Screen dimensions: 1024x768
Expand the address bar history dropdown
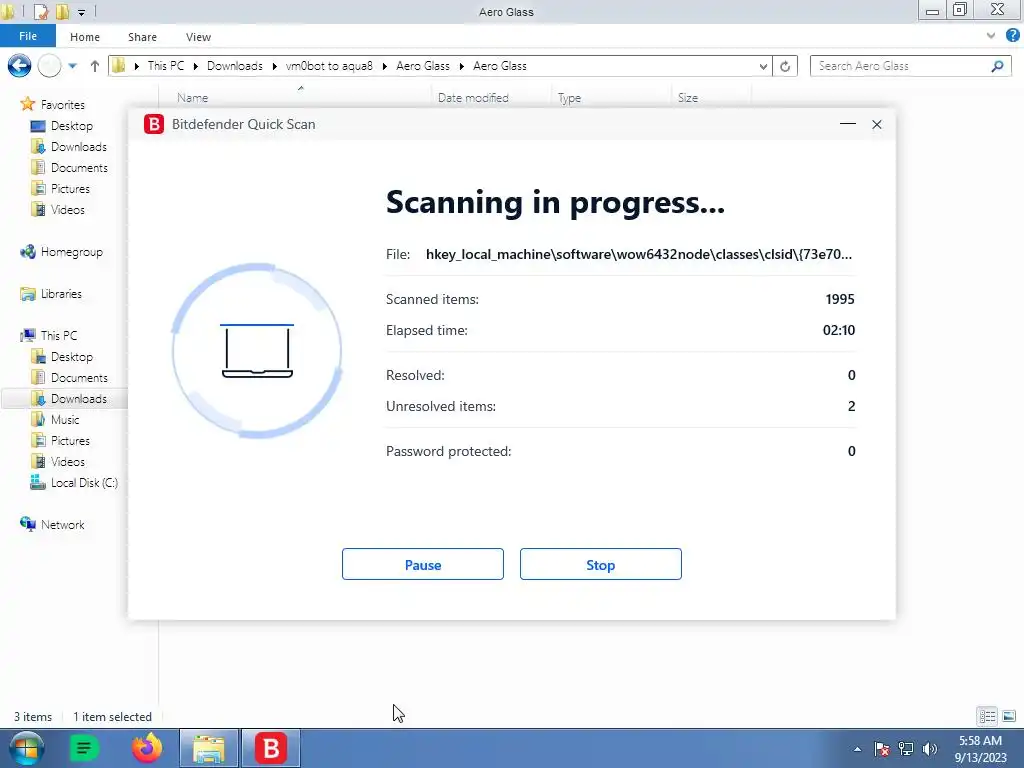[x=763, y=66]
